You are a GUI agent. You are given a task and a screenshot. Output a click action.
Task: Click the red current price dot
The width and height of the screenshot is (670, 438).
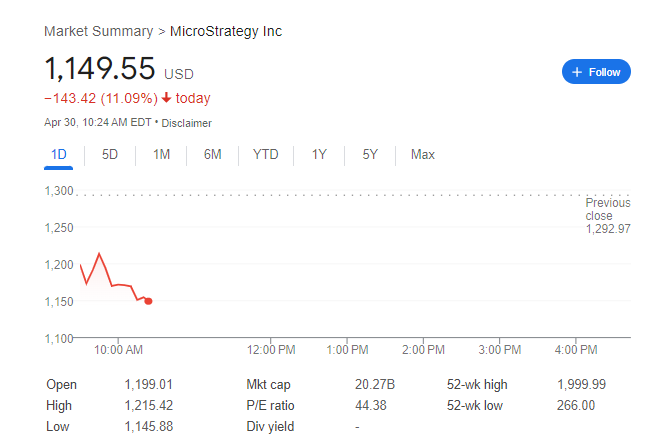(149, 301)
